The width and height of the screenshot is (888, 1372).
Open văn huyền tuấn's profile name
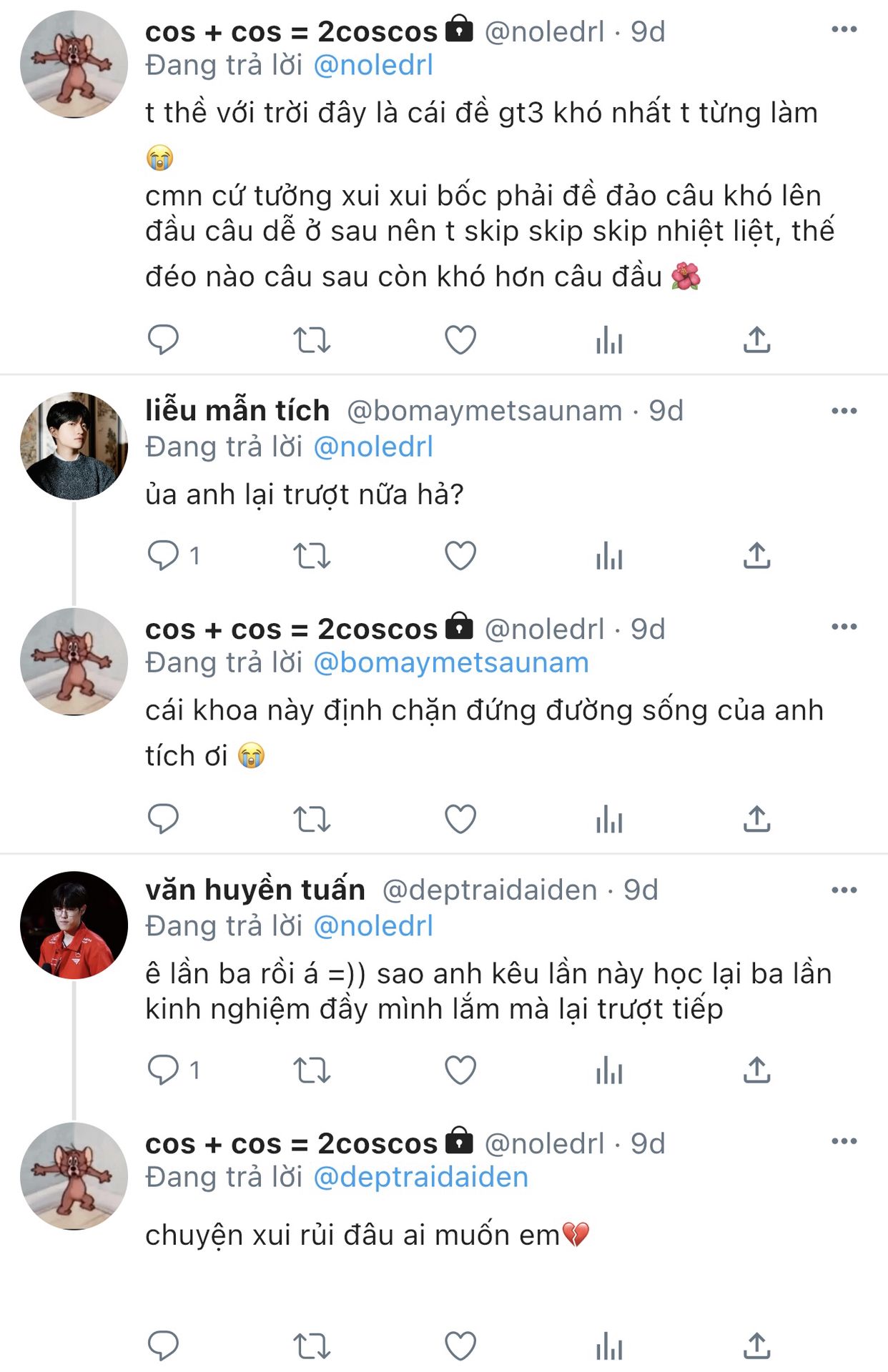coord(255,890)
